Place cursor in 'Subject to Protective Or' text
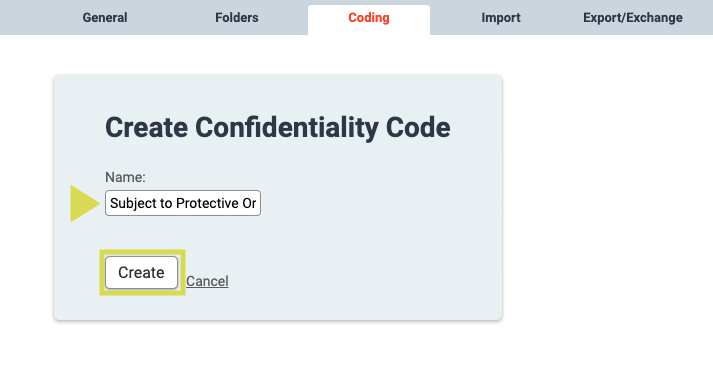The image size is (713, 365). coord(183,203)
